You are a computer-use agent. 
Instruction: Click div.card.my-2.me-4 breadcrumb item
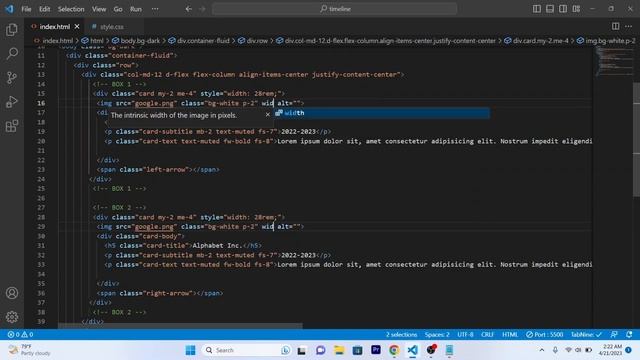coord(536,40)
